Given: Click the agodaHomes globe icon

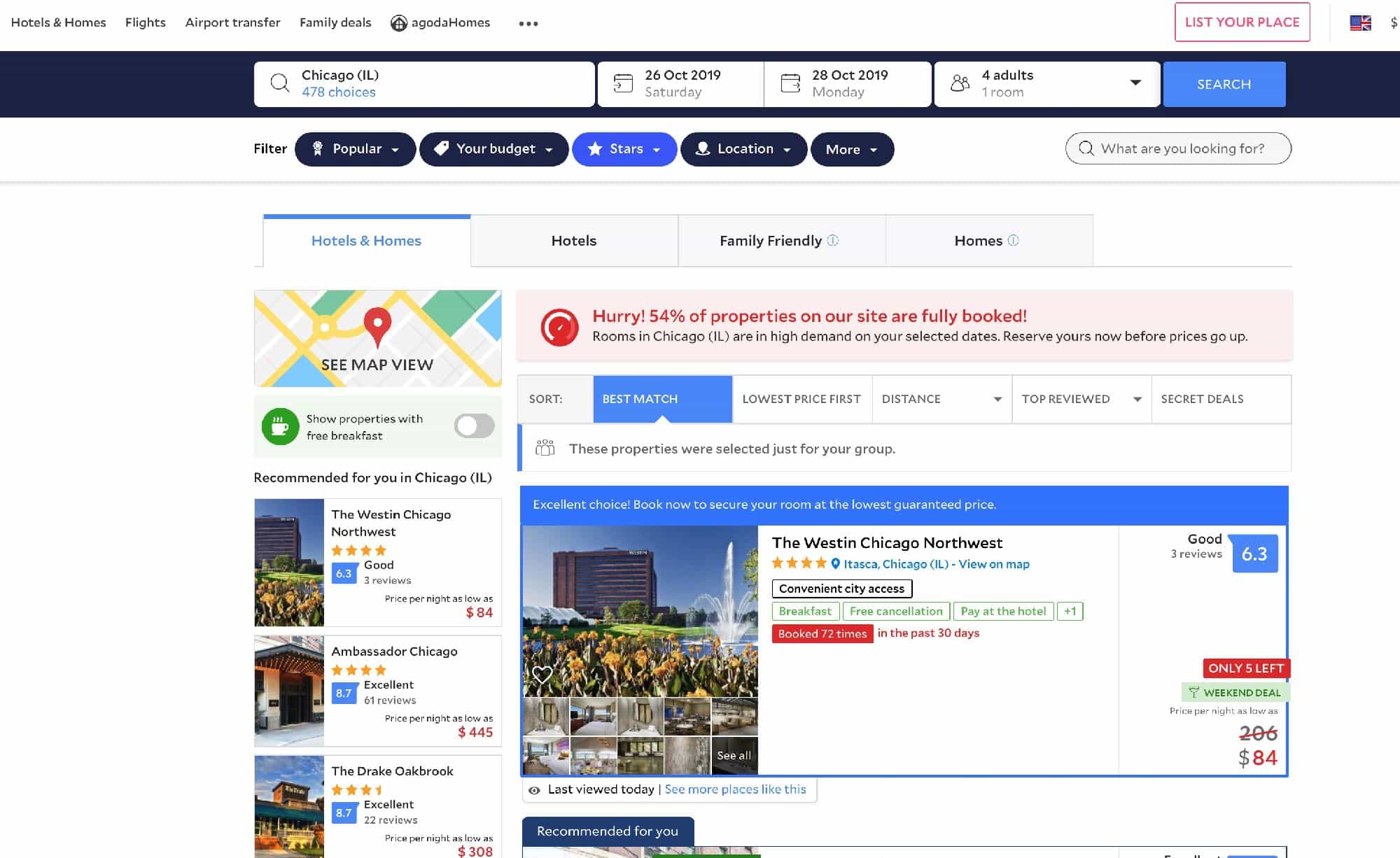Looking at the screenshot, I should click(x=399, y=23).
